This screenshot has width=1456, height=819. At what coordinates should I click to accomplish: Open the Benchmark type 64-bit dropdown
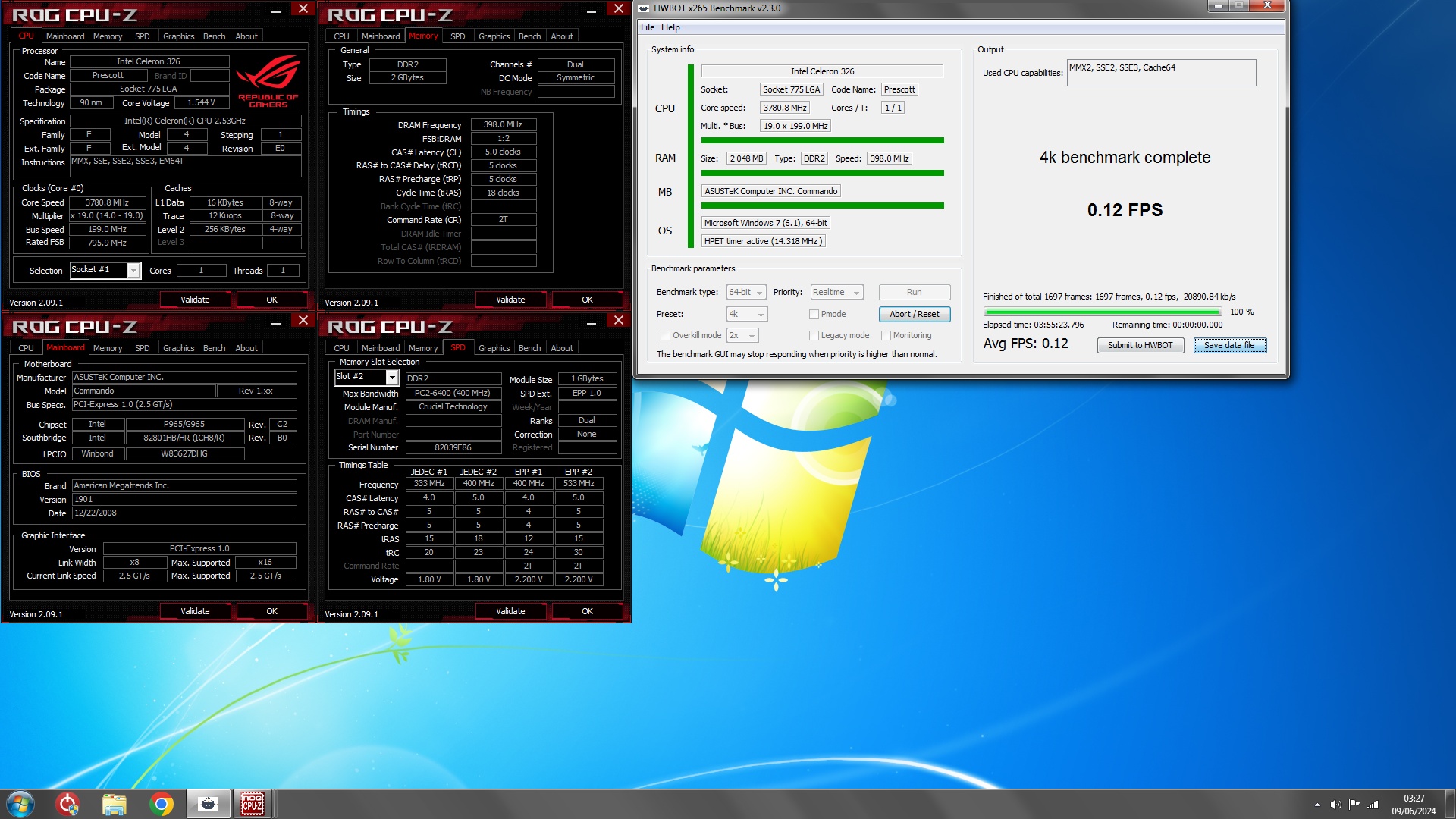pyautogui.click(x=746, y=293)
